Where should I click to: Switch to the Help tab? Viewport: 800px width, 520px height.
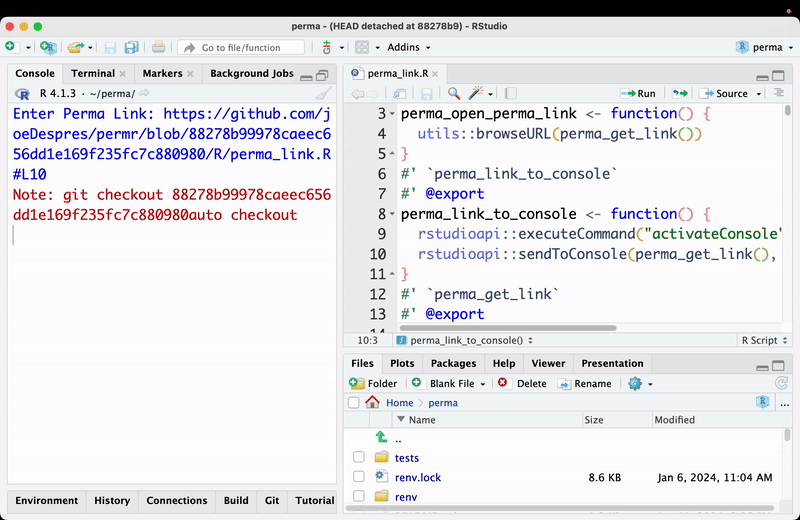(504, 363)
